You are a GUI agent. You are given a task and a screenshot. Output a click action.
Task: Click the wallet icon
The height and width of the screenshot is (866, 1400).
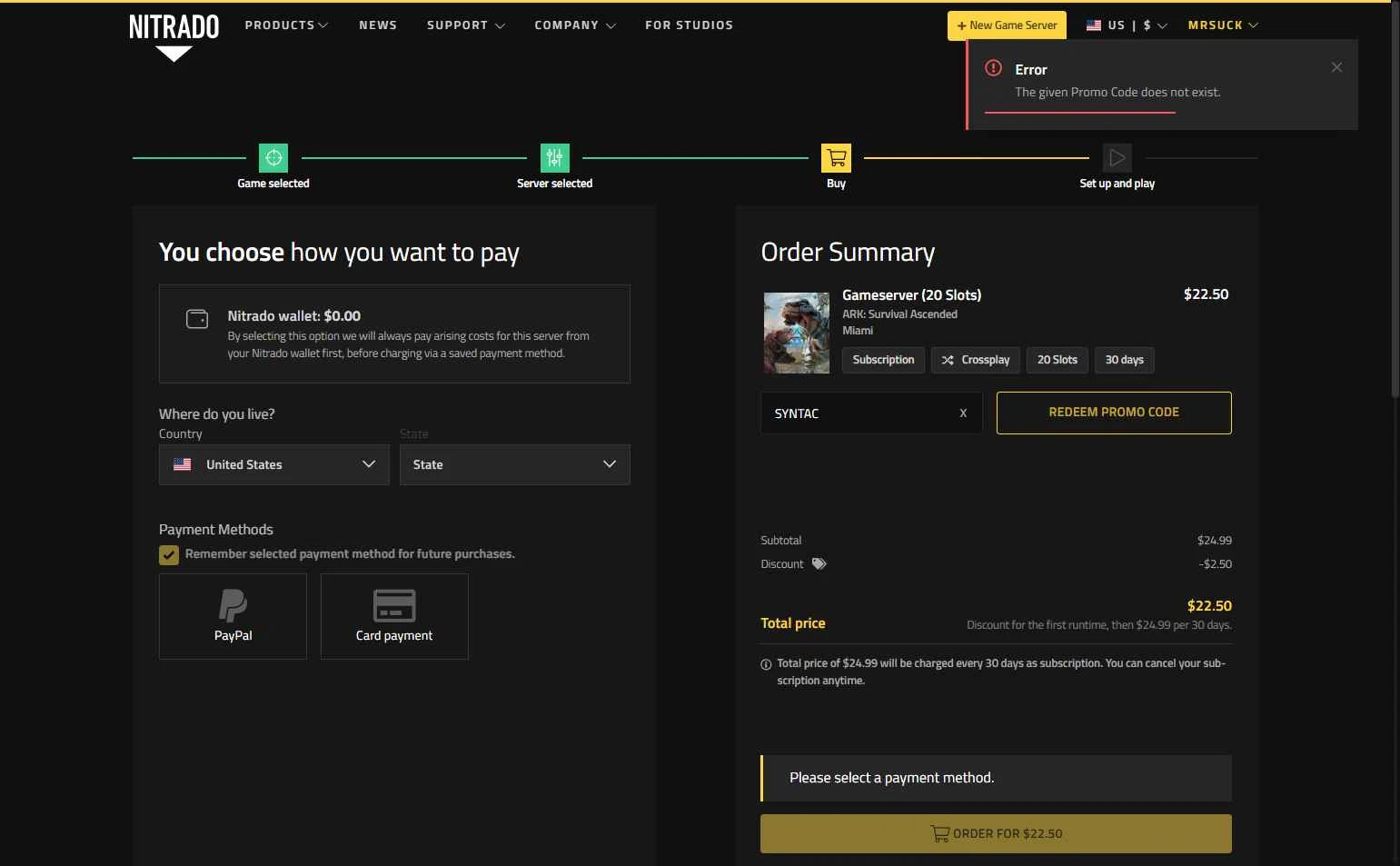pos(197,319)
